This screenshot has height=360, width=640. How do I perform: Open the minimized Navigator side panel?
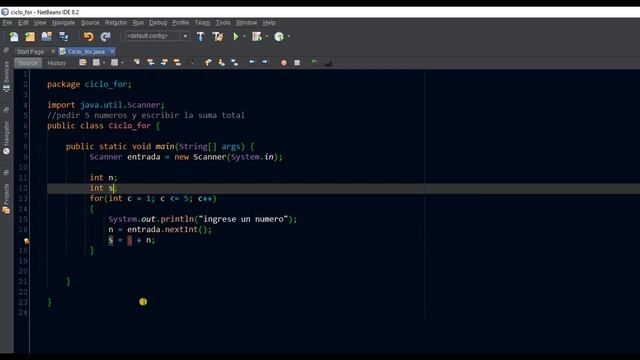[6, 138]
